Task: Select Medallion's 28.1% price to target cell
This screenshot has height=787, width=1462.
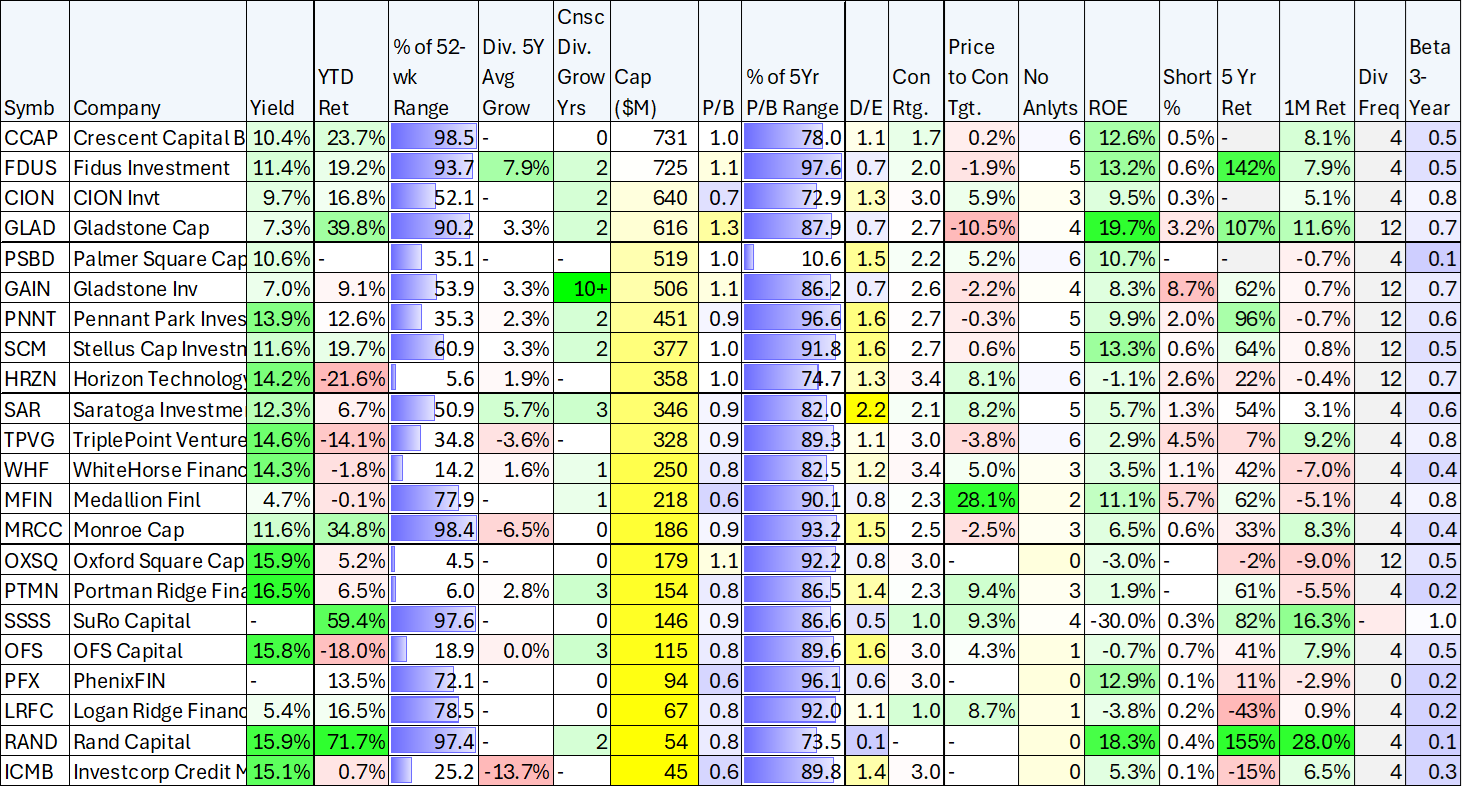Action: (980, 499)
